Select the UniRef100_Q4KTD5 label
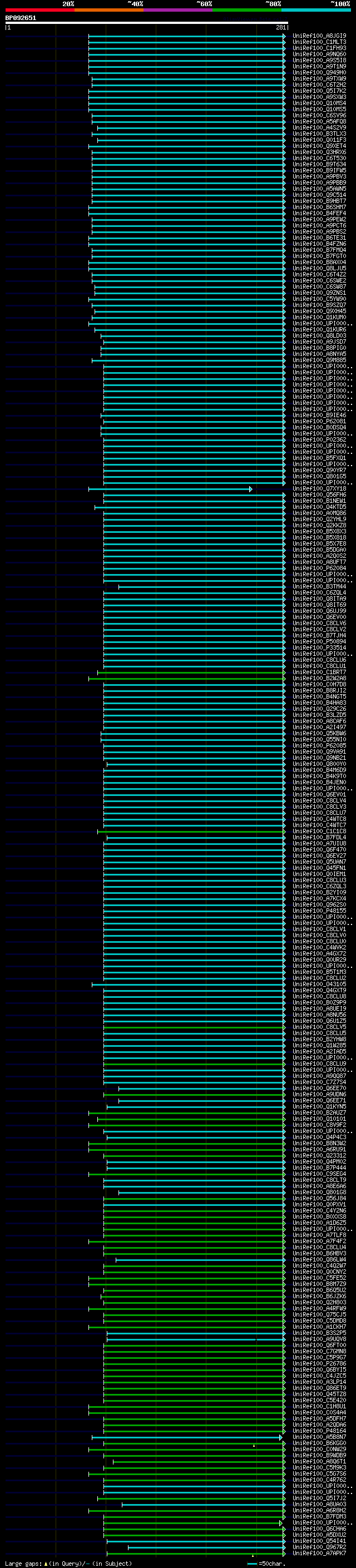Image resolution: width=356 pixels, height=1568 pixels. (x=319, y=507)
